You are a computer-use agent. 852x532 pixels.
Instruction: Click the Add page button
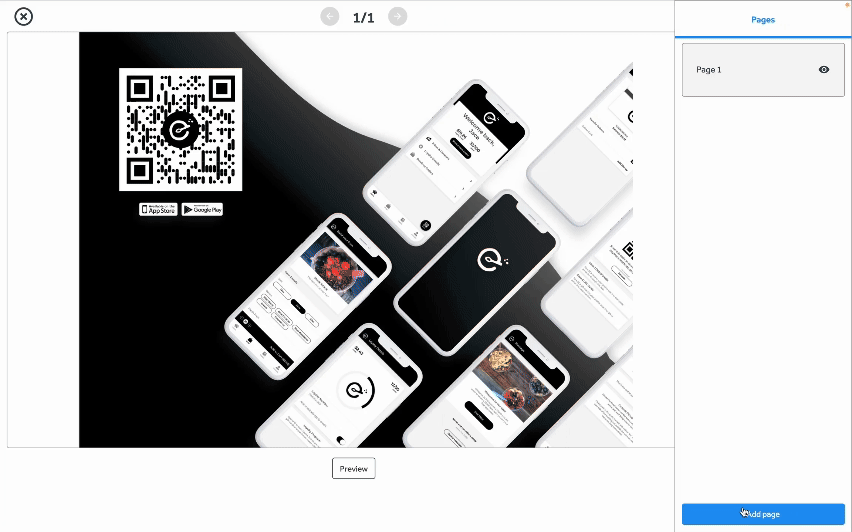(763, 514)
